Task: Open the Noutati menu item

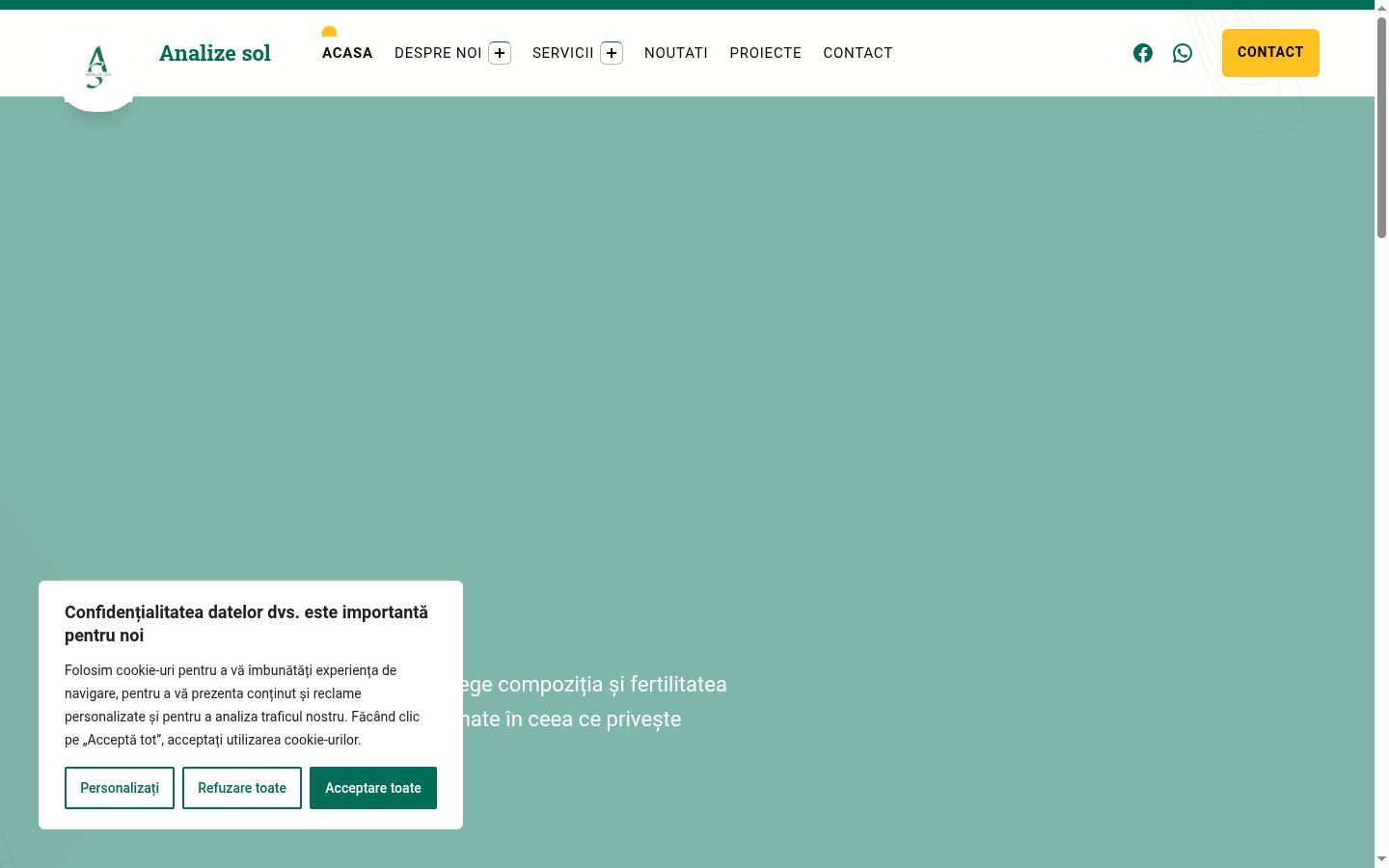Action: [676, 53]
